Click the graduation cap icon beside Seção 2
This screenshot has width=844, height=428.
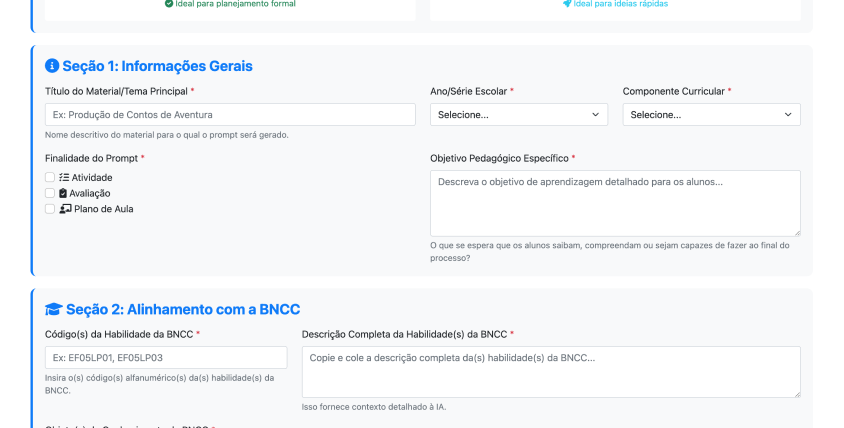(54, 310)
